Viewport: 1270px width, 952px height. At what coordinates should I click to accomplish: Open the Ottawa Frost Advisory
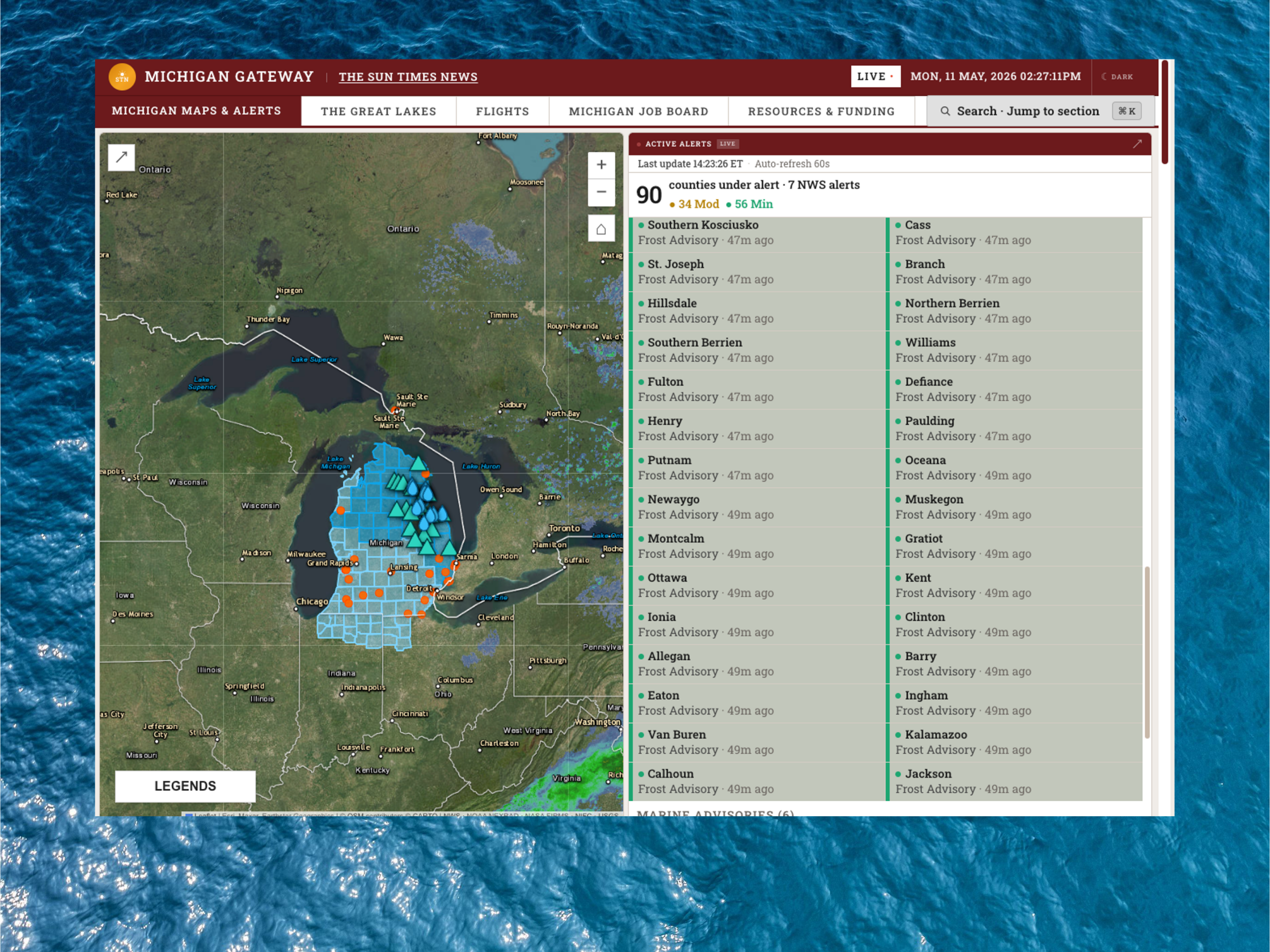tap(758, 585)
